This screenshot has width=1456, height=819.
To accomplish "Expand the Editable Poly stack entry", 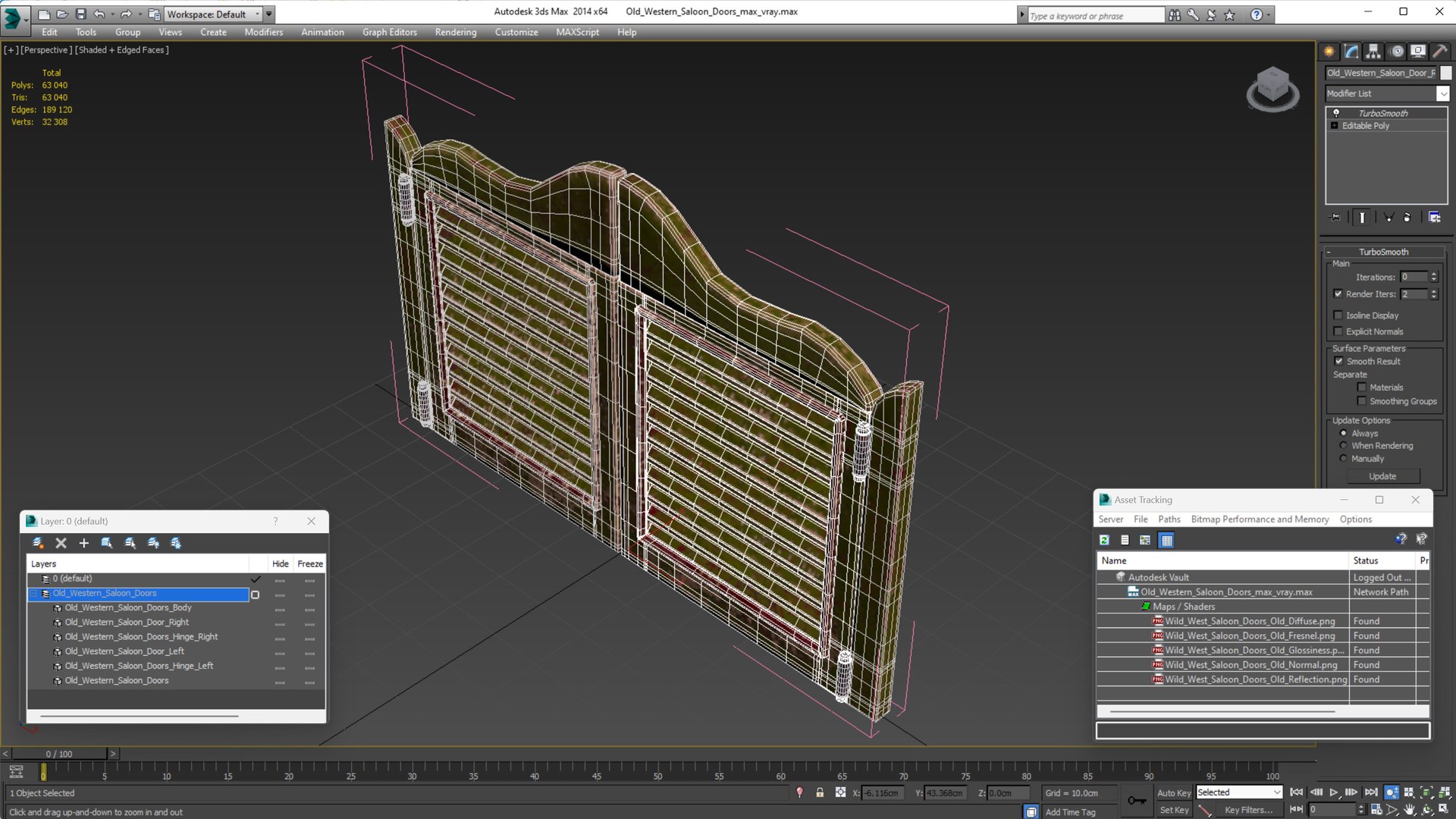I will tap(1334, 126).
